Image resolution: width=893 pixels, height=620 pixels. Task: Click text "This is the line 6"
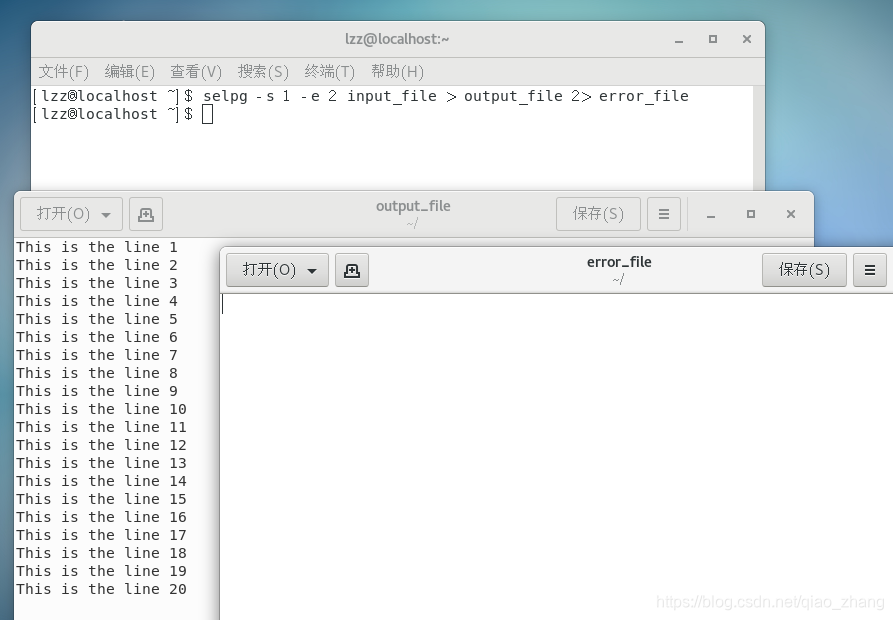tap(97, 337)
